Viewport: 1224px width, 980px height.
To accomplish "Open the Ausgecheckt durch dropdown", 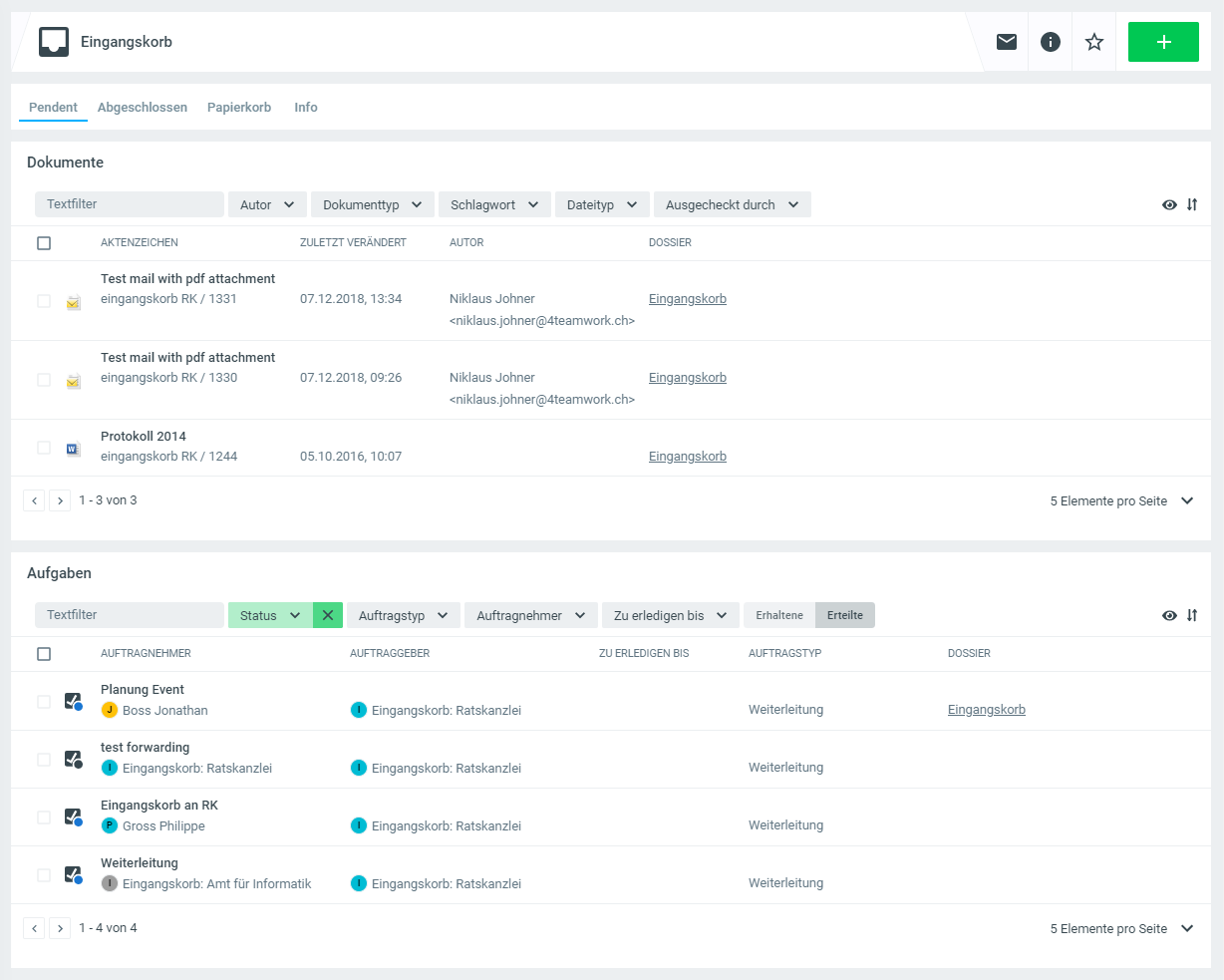I will (x=732, y=204).
